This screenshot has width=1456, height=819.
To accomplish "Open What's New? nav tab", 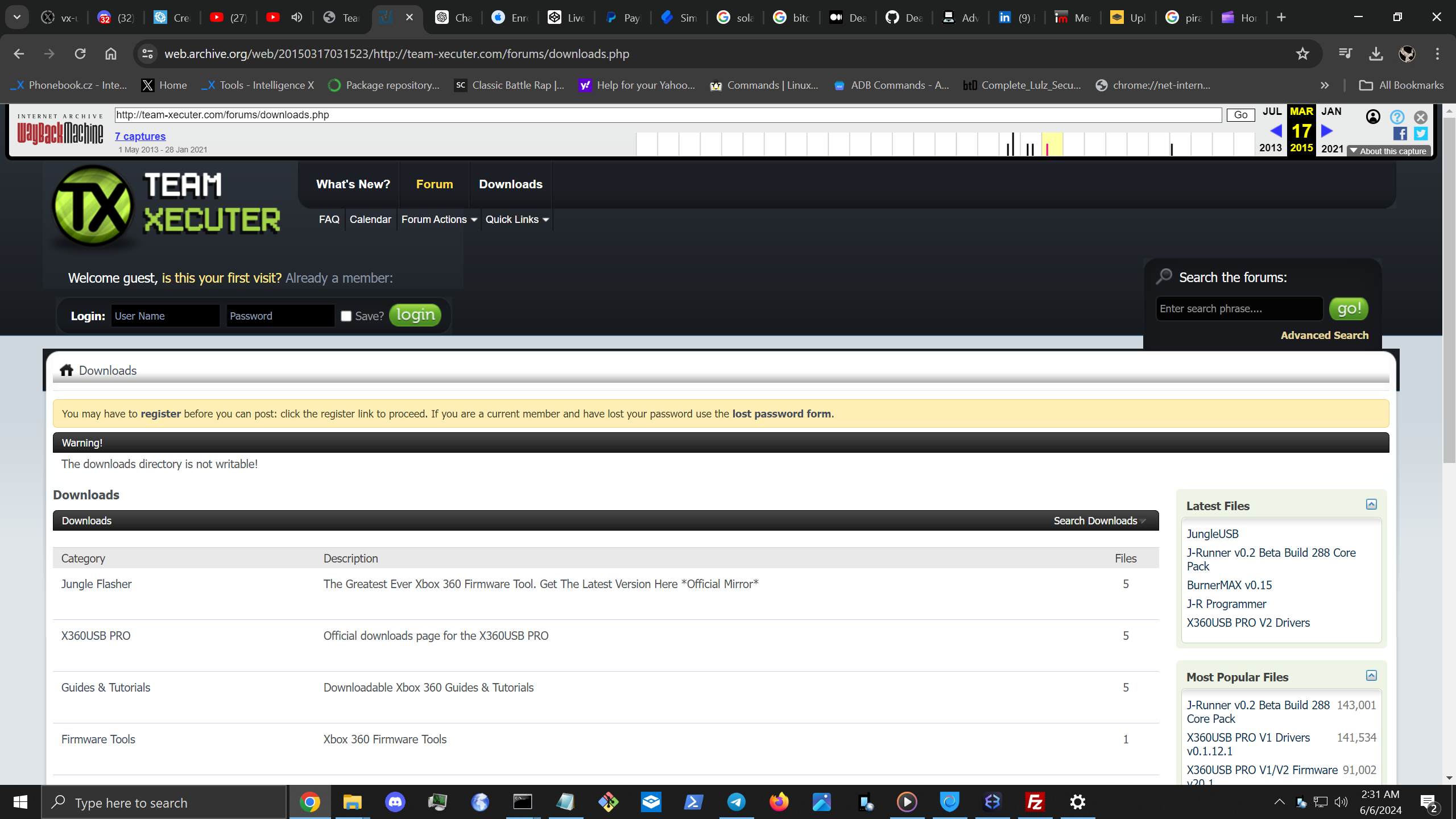I will pos(353,184).
